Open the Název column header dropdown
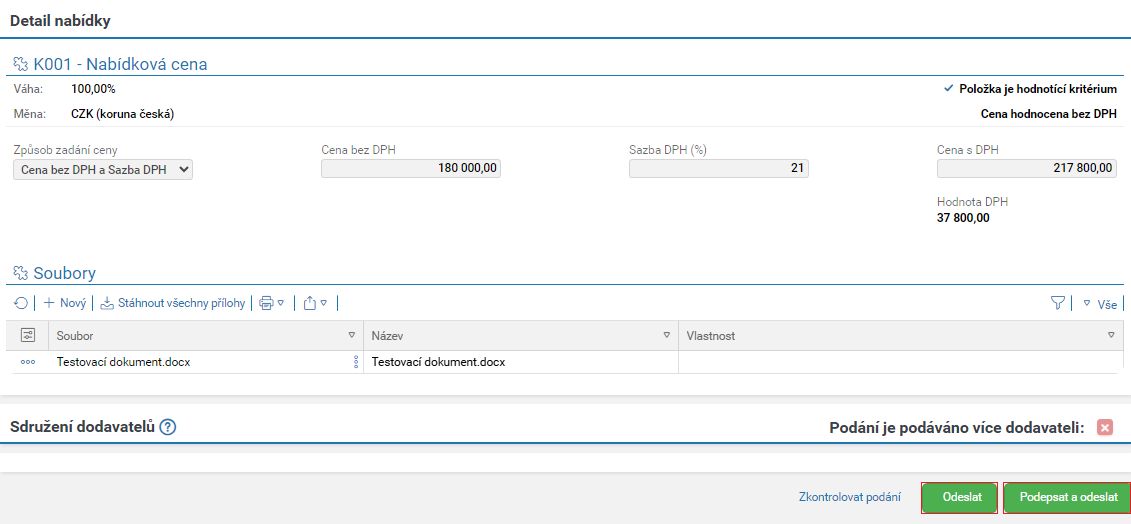The width and height of the screenshot is (1131, 524). tap(667, 336)
